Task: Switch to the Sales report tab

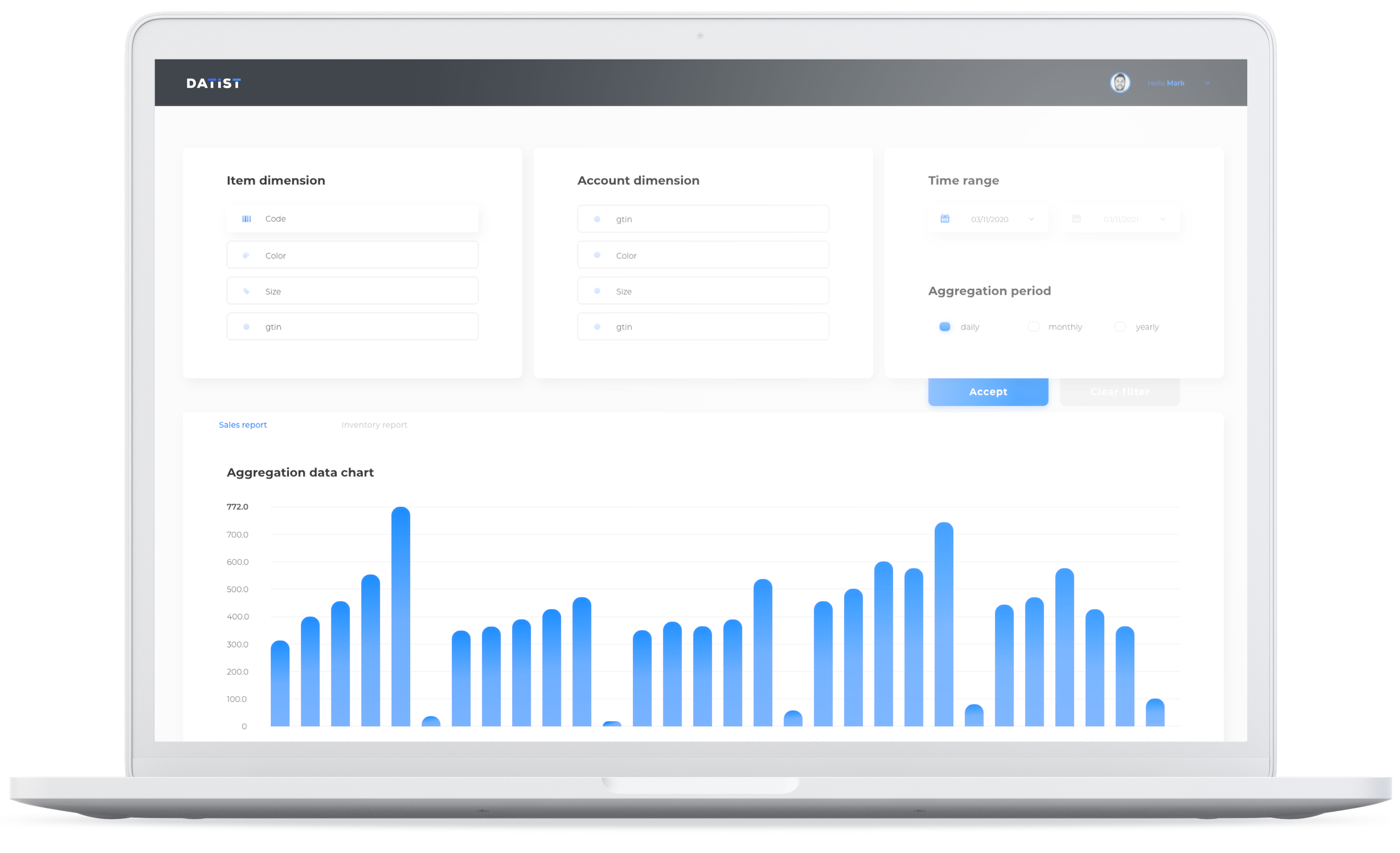Action: [x=243, y=425]
